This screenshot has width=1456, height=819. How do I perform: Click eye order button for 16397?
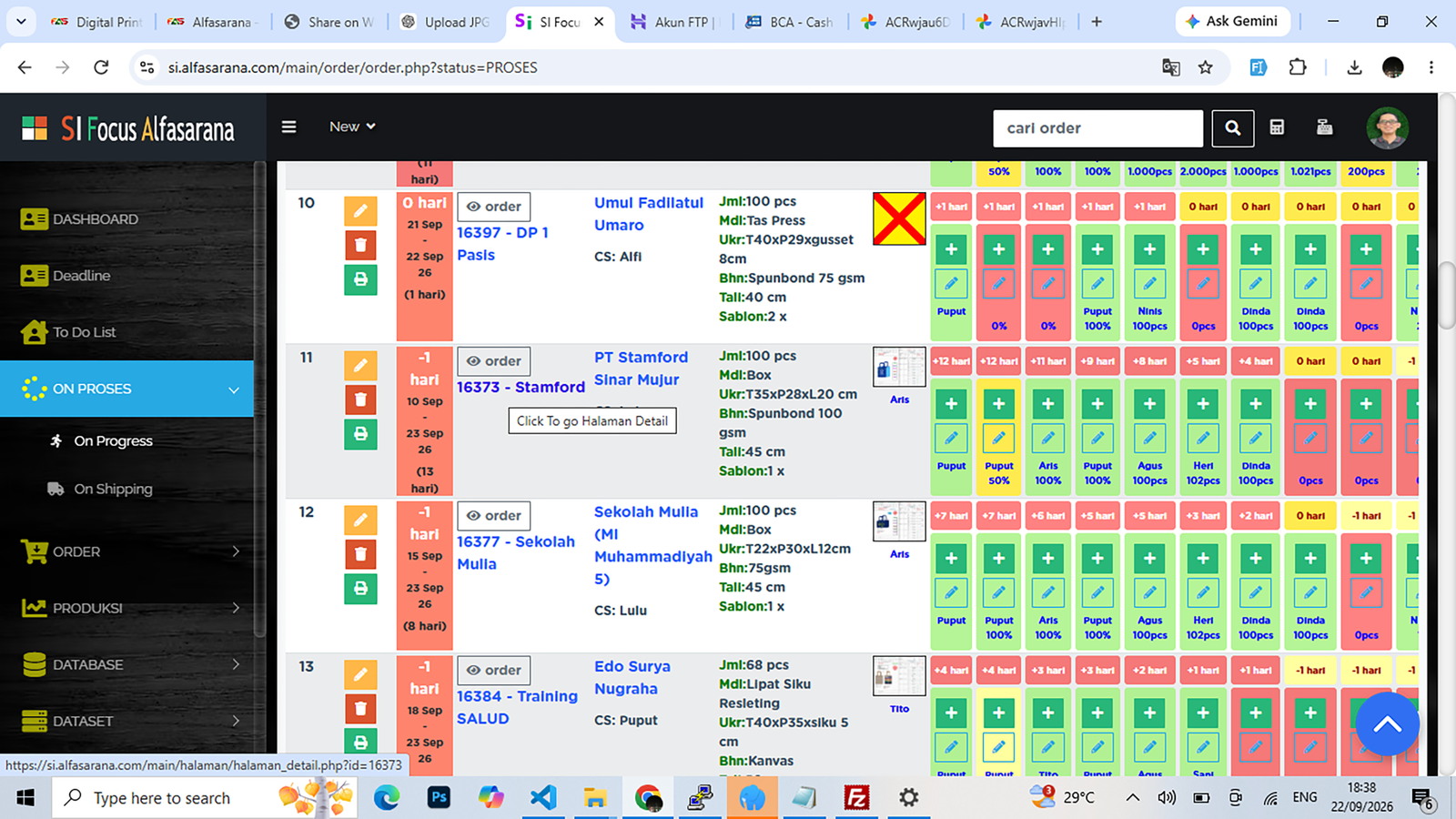pos(494,207)
